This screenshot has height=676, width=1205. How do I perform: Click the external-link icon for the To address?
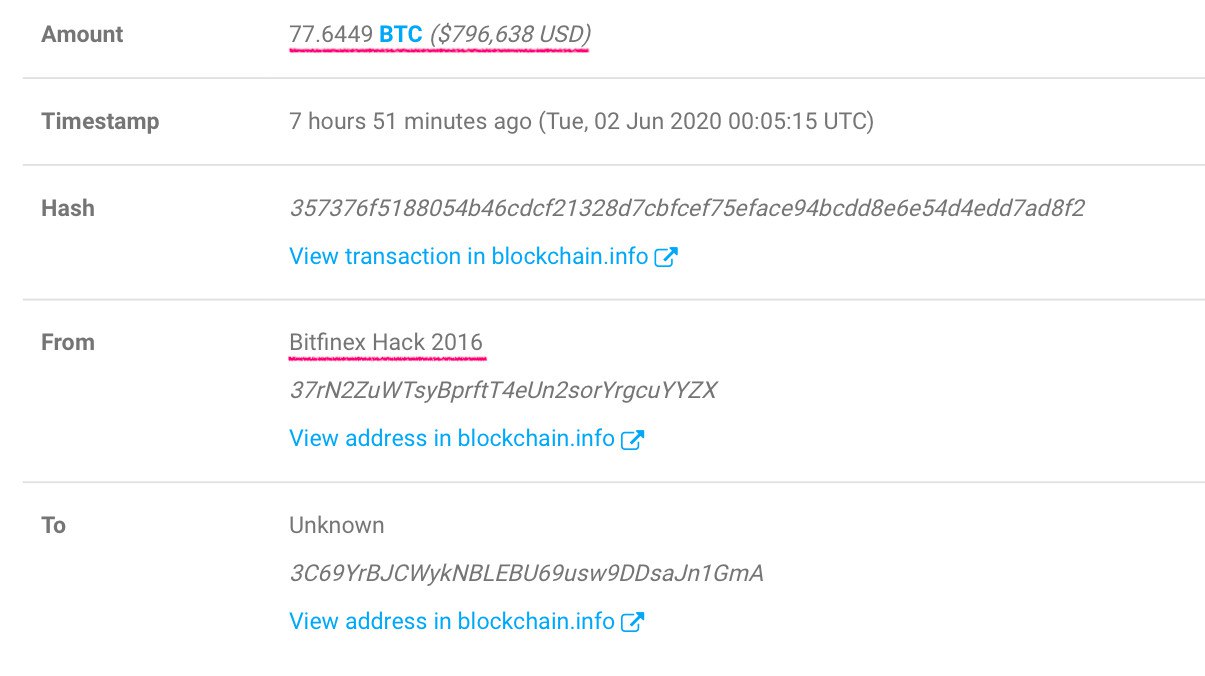pos(632,622)
